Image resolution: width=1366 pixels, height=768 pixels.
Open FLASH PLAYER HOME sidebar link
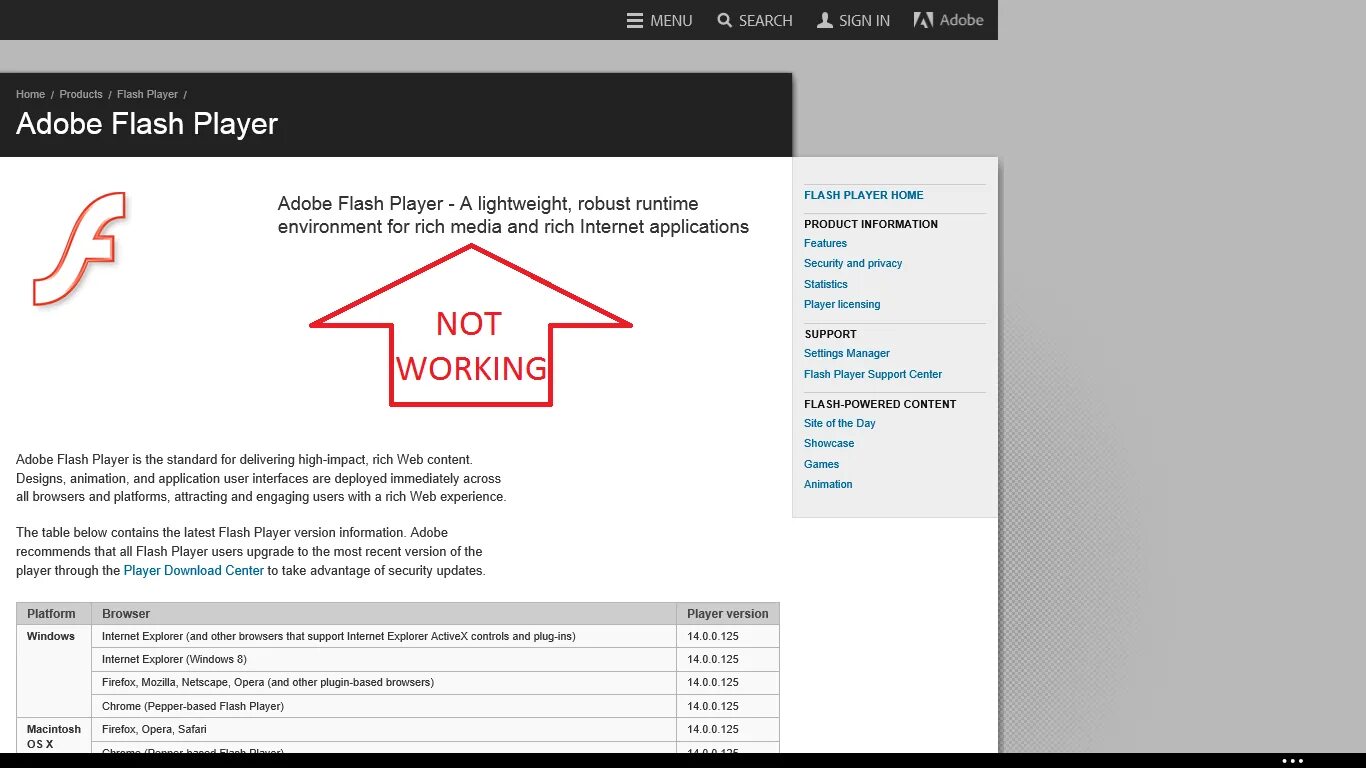pyautogui.click(x=864, y=195)
